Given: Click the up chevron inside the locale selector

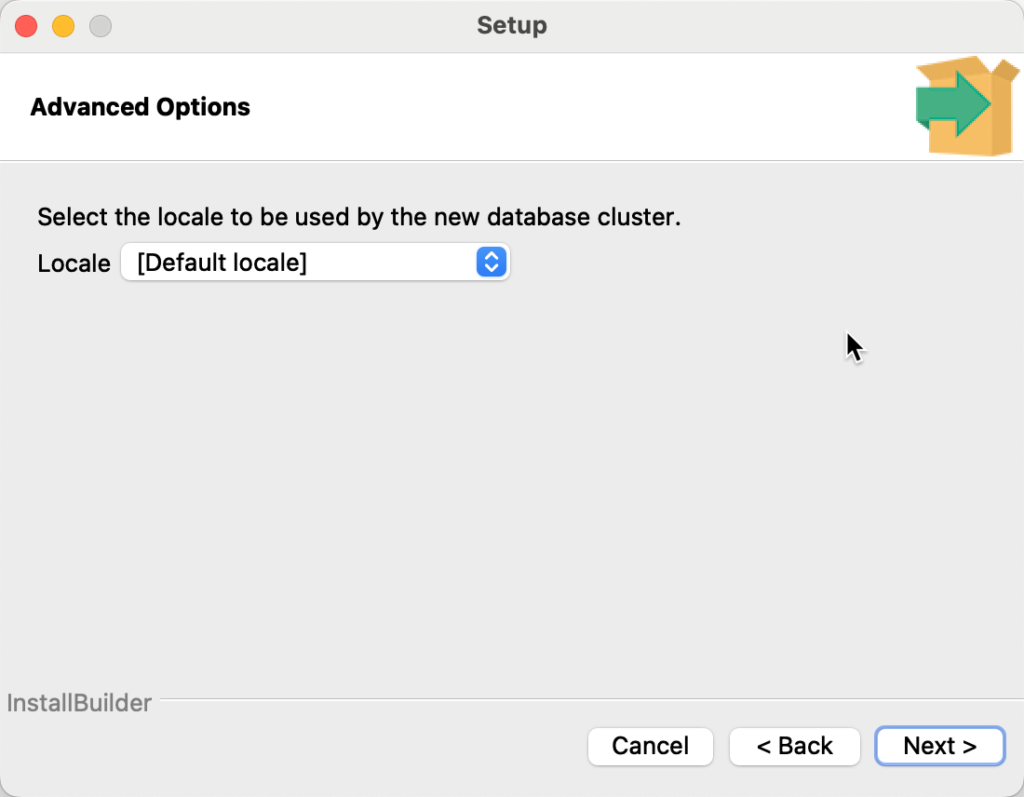Looking at the screenshot, I should pos(490,257).
